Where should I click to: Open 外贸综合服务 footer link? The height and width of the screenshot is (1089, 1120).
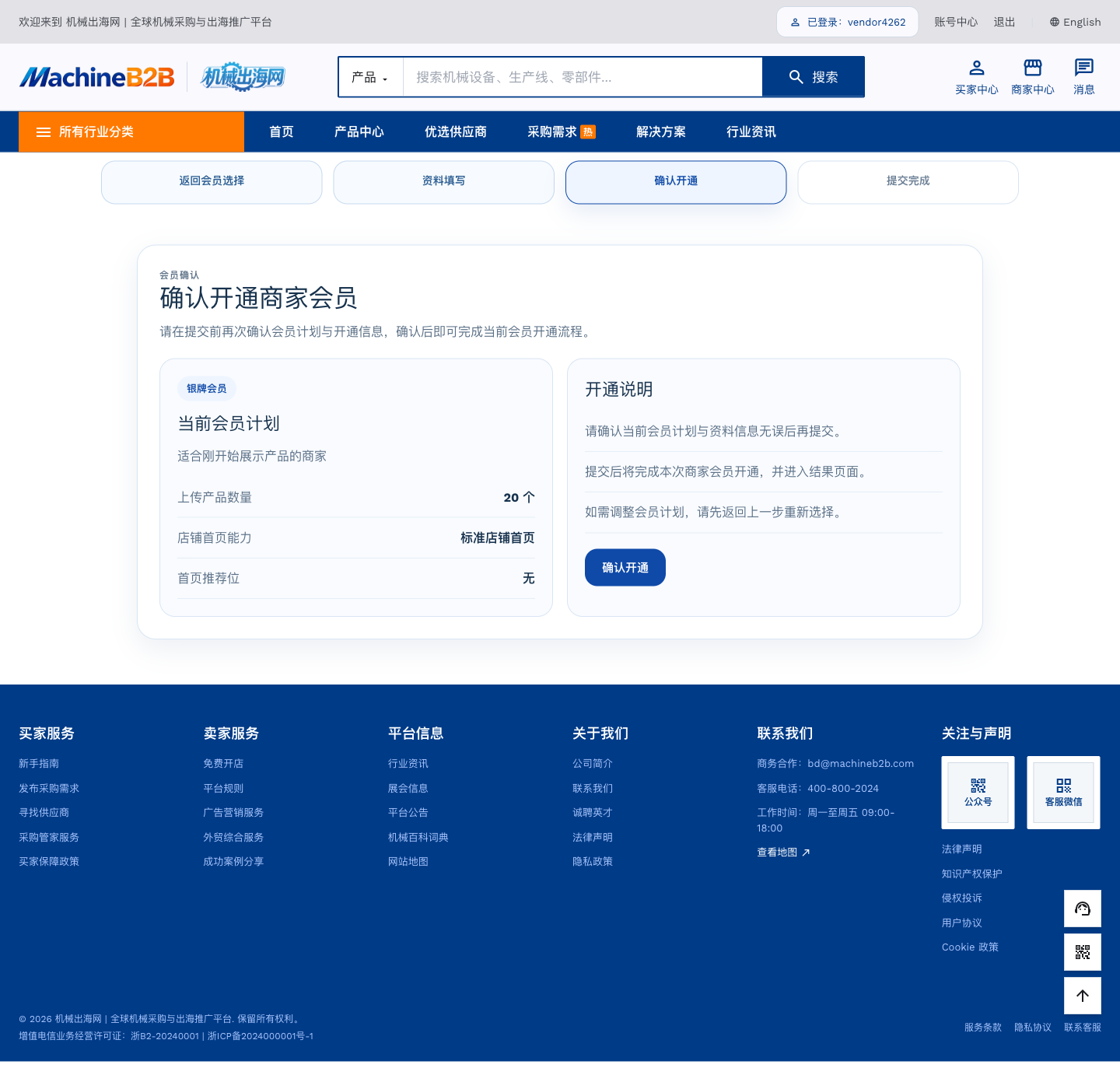click(233, 837)
